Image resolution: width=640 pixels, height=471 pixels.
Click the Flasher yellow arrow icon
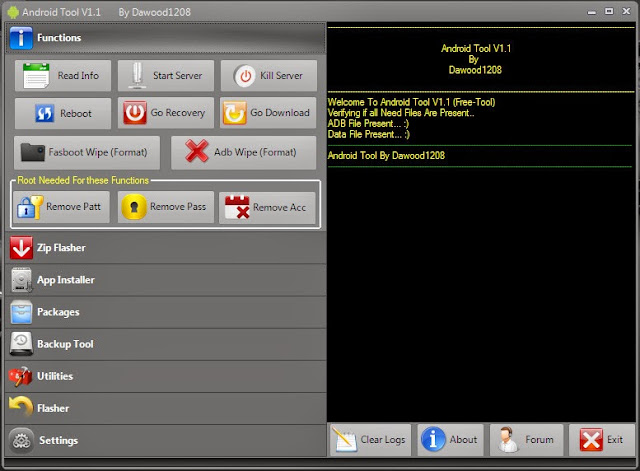pyautogui.click(x=21, y=407)
